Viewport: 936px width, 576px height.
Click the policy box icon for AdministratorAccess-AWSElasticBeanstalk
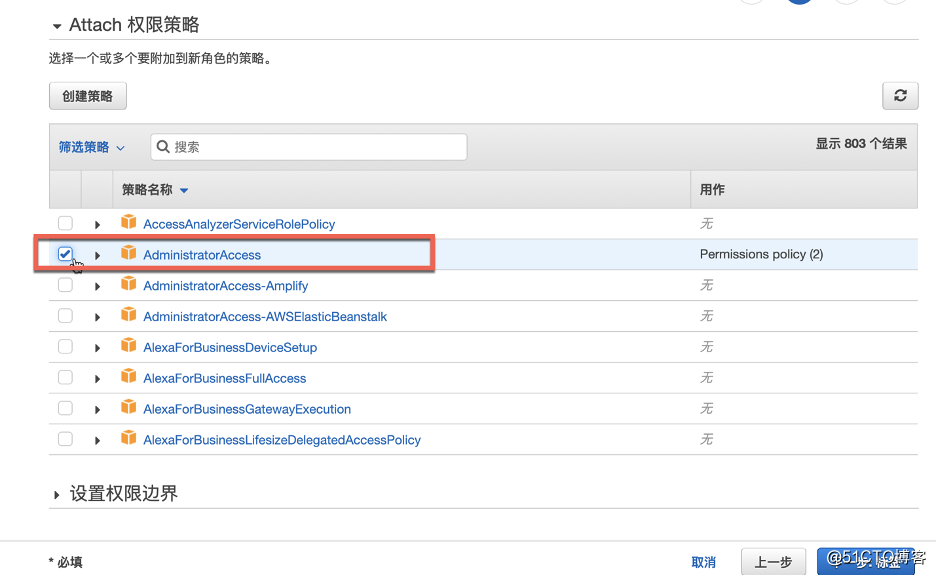(x=128, y=315)
